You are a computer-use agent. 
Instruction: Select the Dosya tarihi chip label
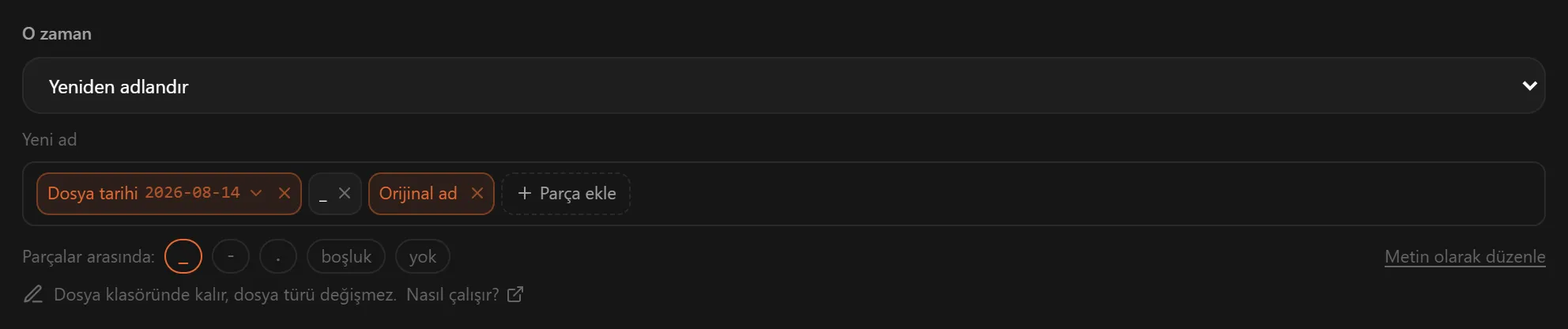point(92,193)
